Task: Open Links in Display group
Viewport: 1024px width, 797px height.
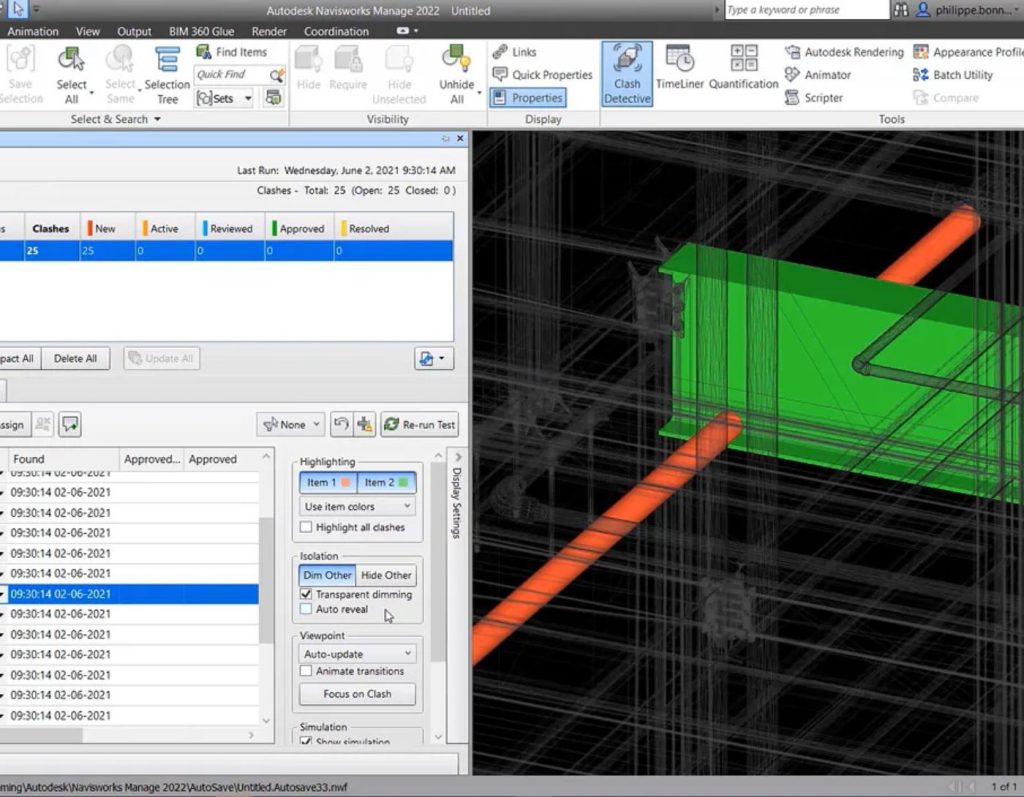Action: point(515,52)
